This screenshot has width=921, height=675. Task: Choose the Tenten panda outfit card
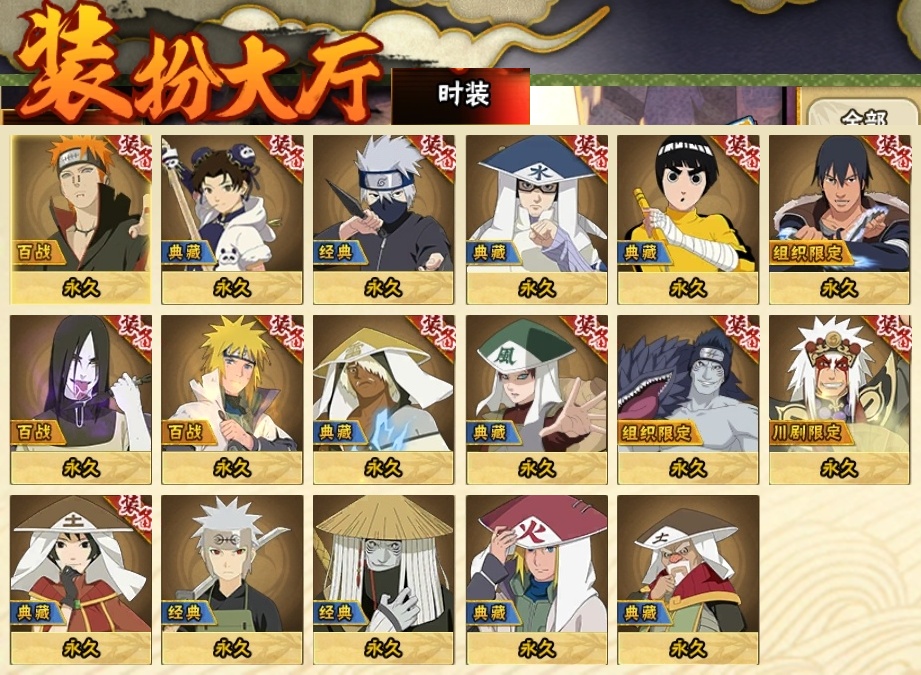point(232,219)
